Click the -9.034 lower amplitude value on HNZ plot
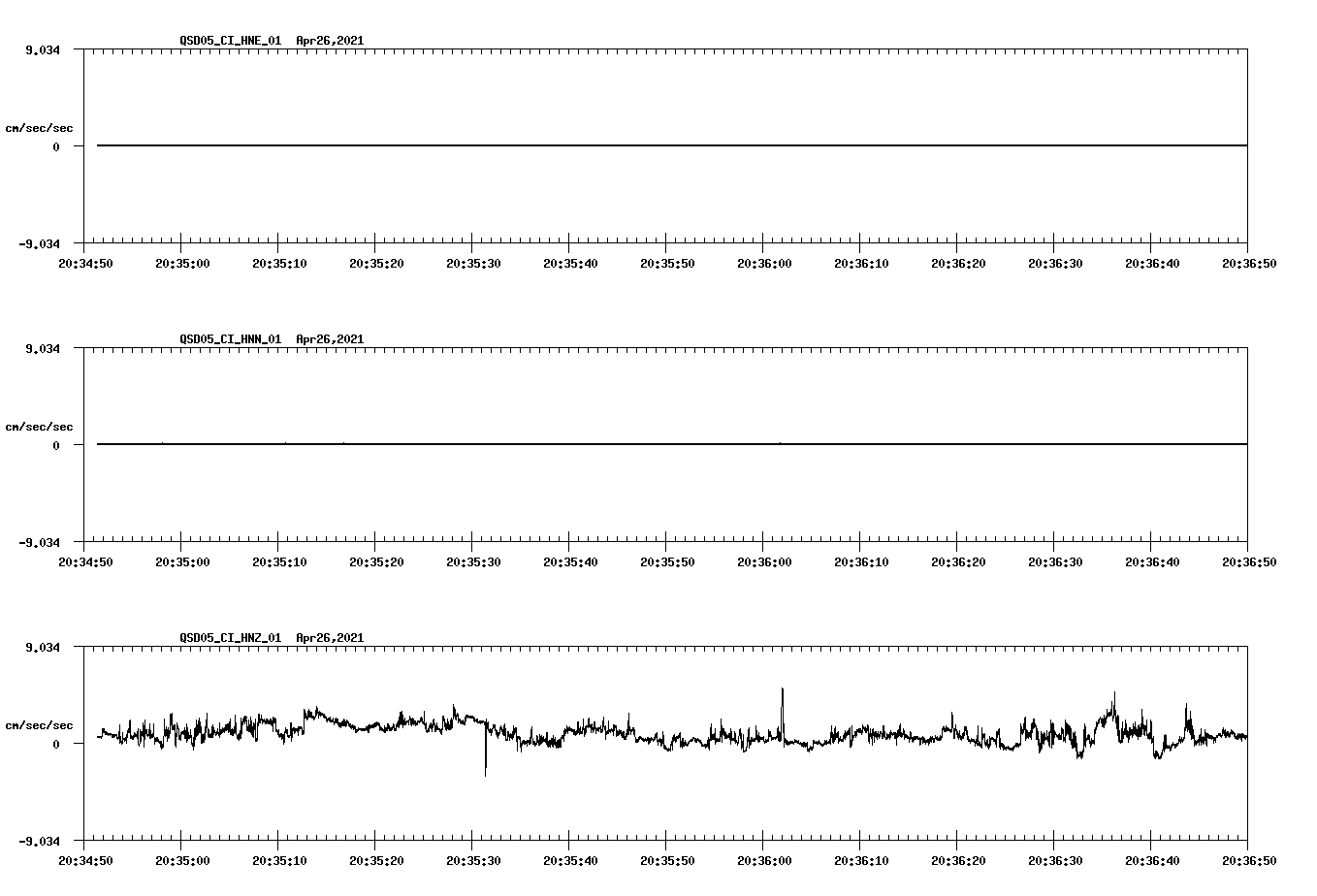 (37, 843)
